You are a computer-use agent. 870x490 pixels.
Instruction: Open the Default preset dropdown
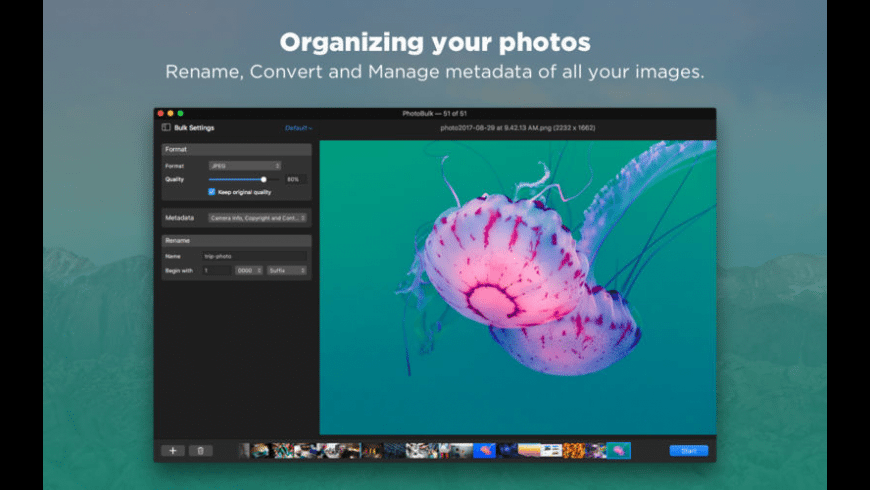[299, 128]
